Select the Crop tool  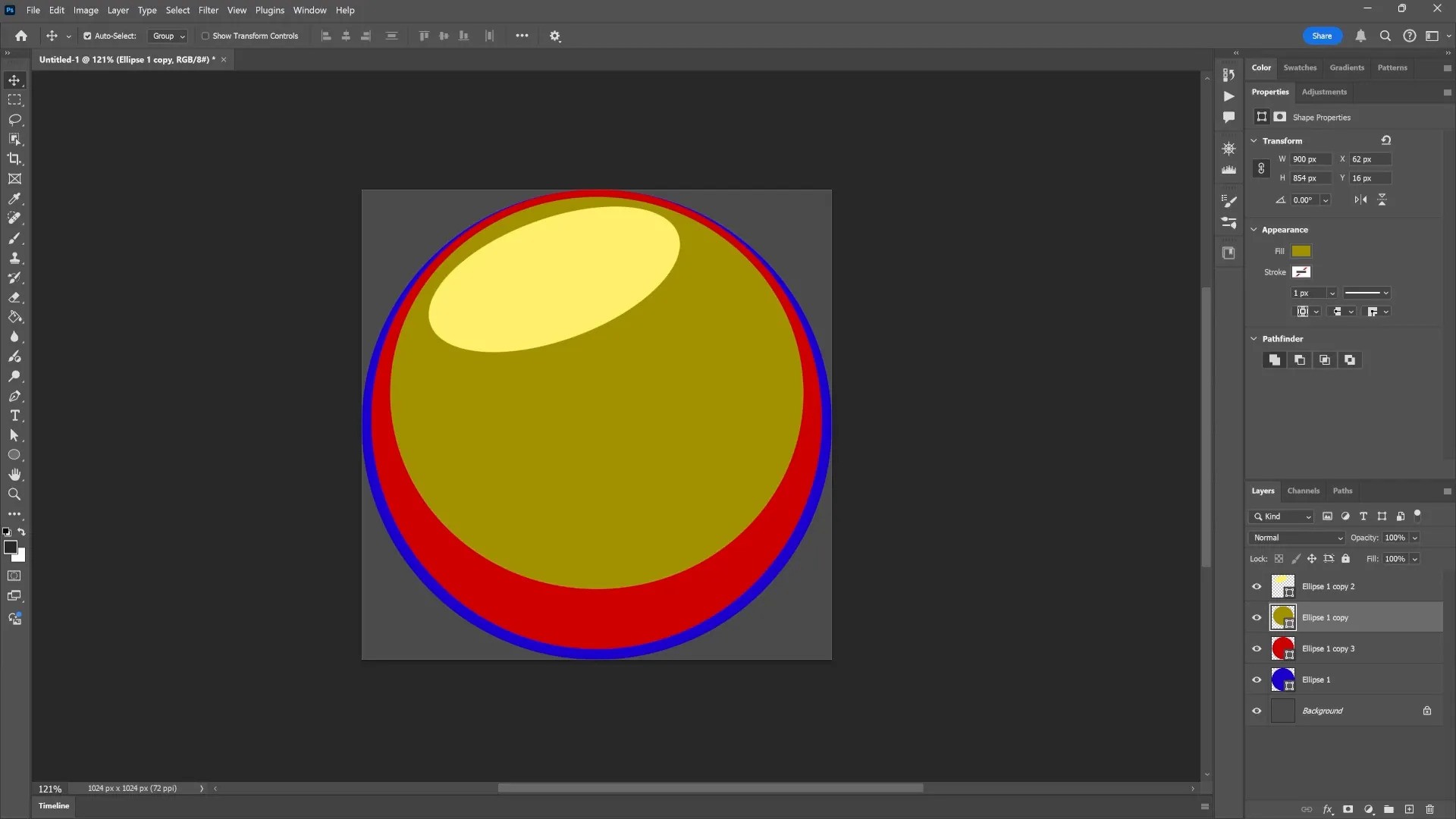coord(14,159)
